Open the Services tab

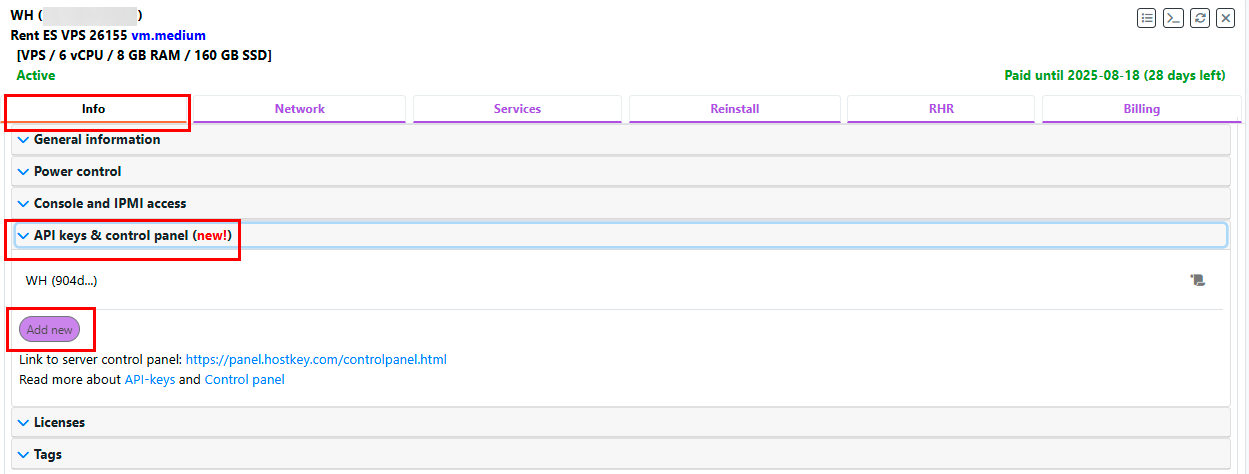click(x=517, y=109)
